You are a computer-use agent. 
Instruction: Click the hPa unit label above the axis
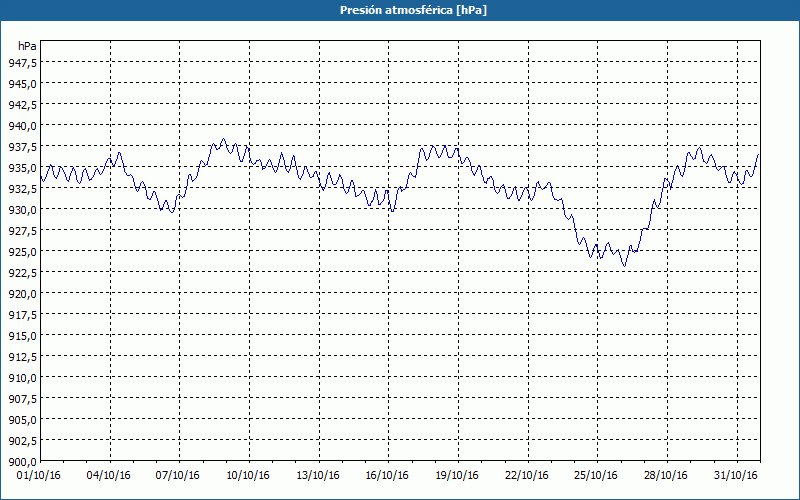pyautogui.click(x=27, y=46)
